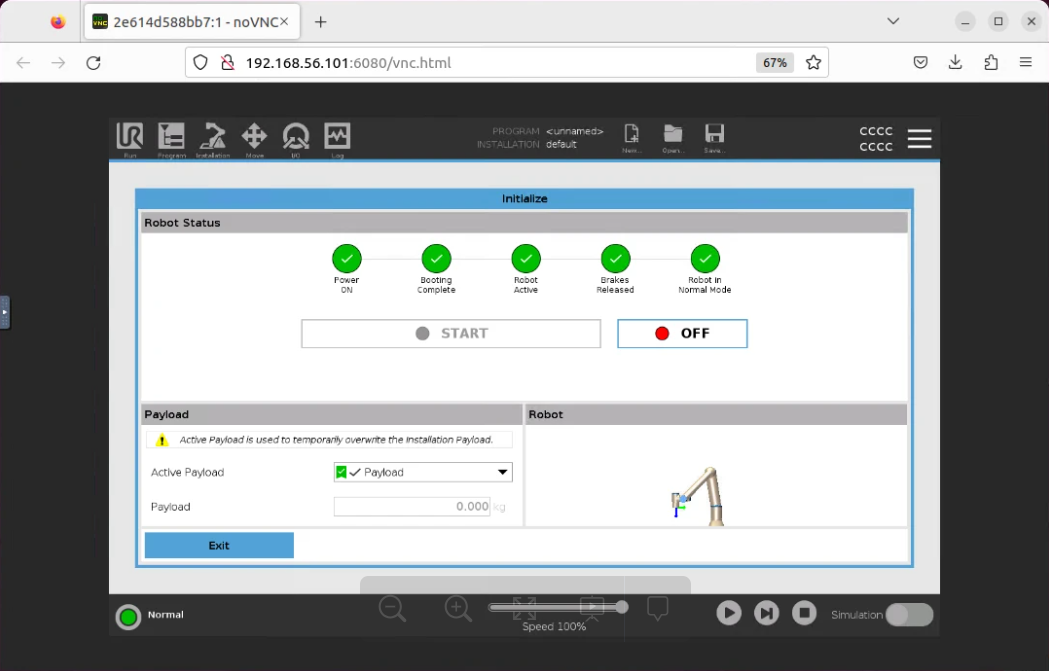1049x671 pixels.
Task: Click the Payload kg input field
Action: point(412,506)
